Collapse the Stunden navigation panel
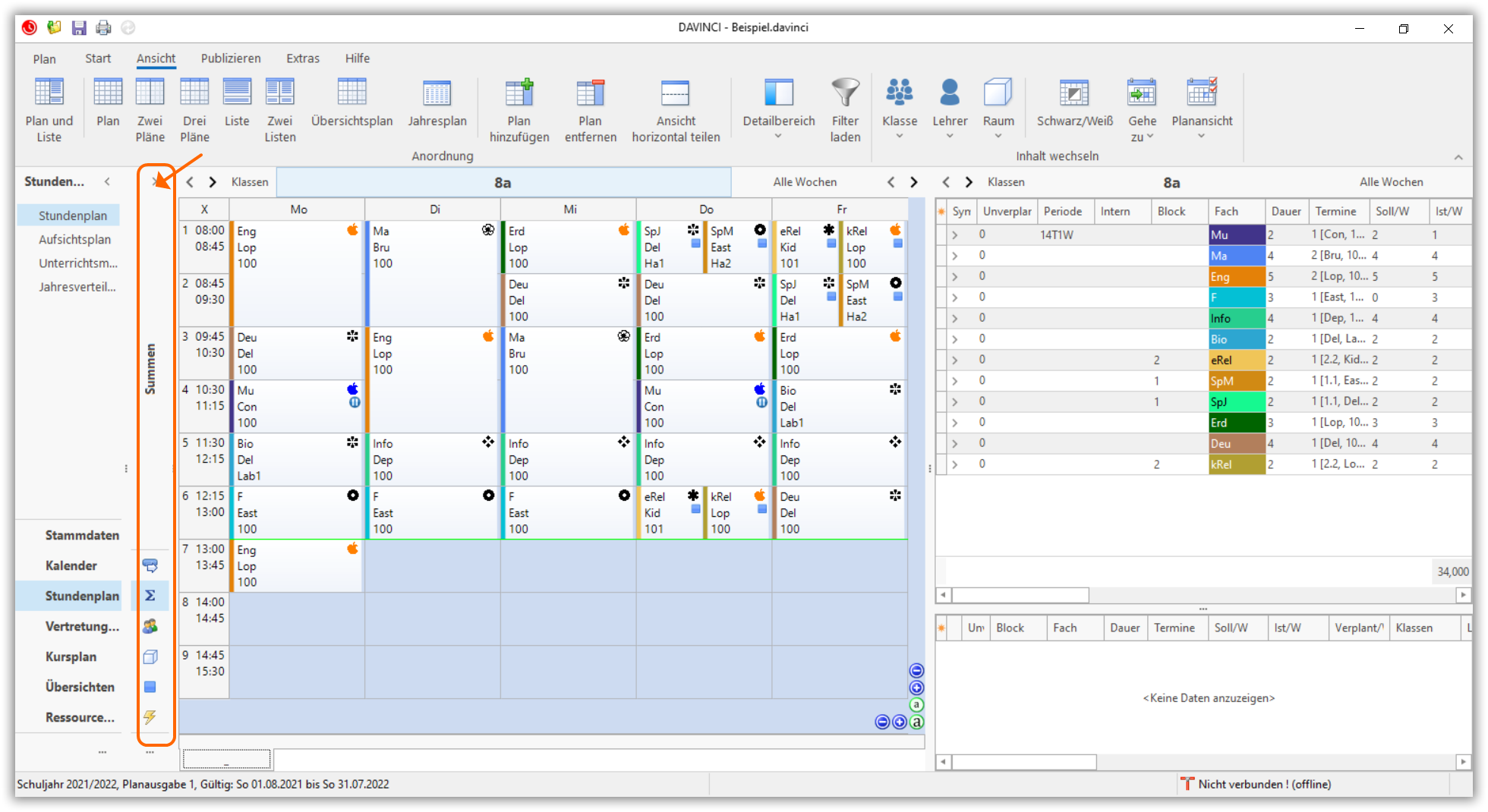This screenshot has height=812, width=1488. coord(108,181)
